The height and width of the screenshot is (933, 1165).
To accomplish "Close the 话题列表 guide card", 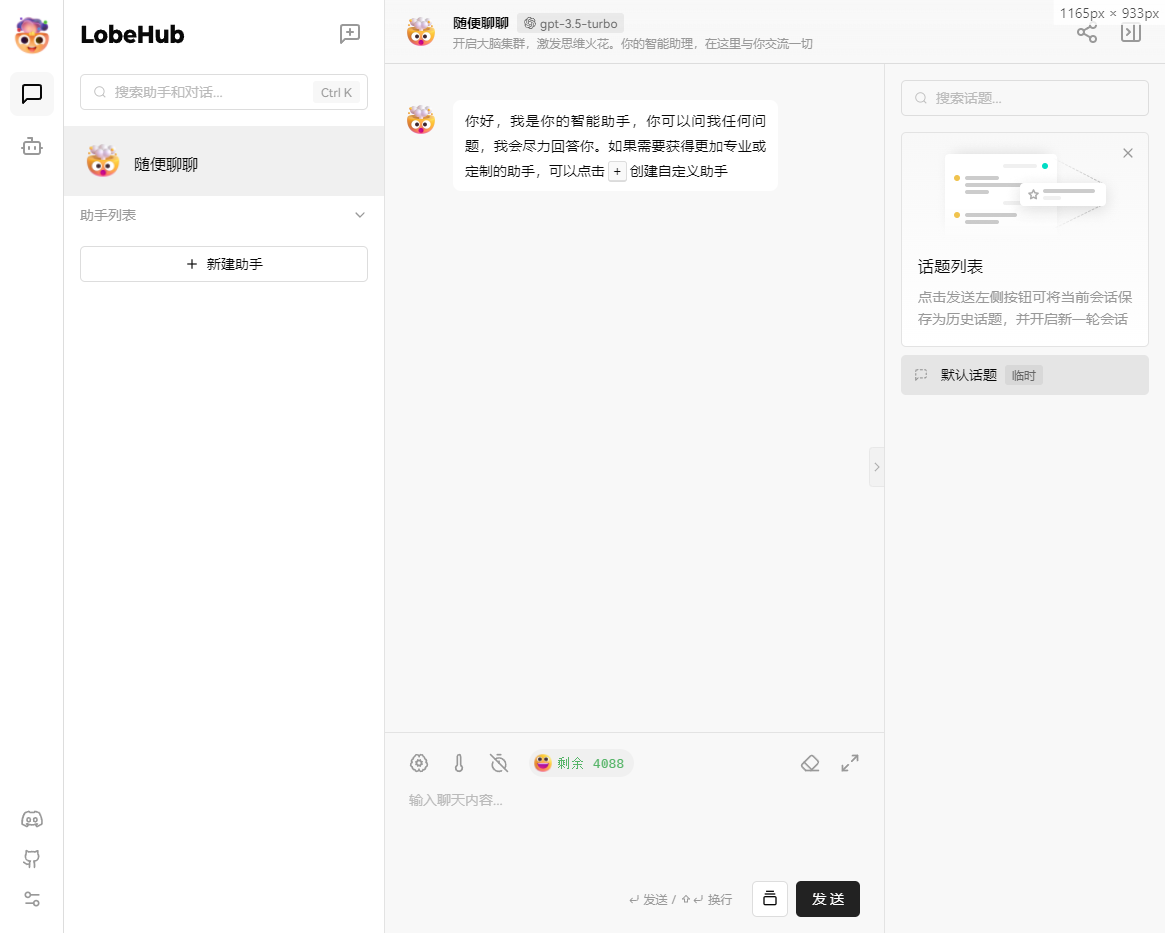I will (x=1128, y=153).
